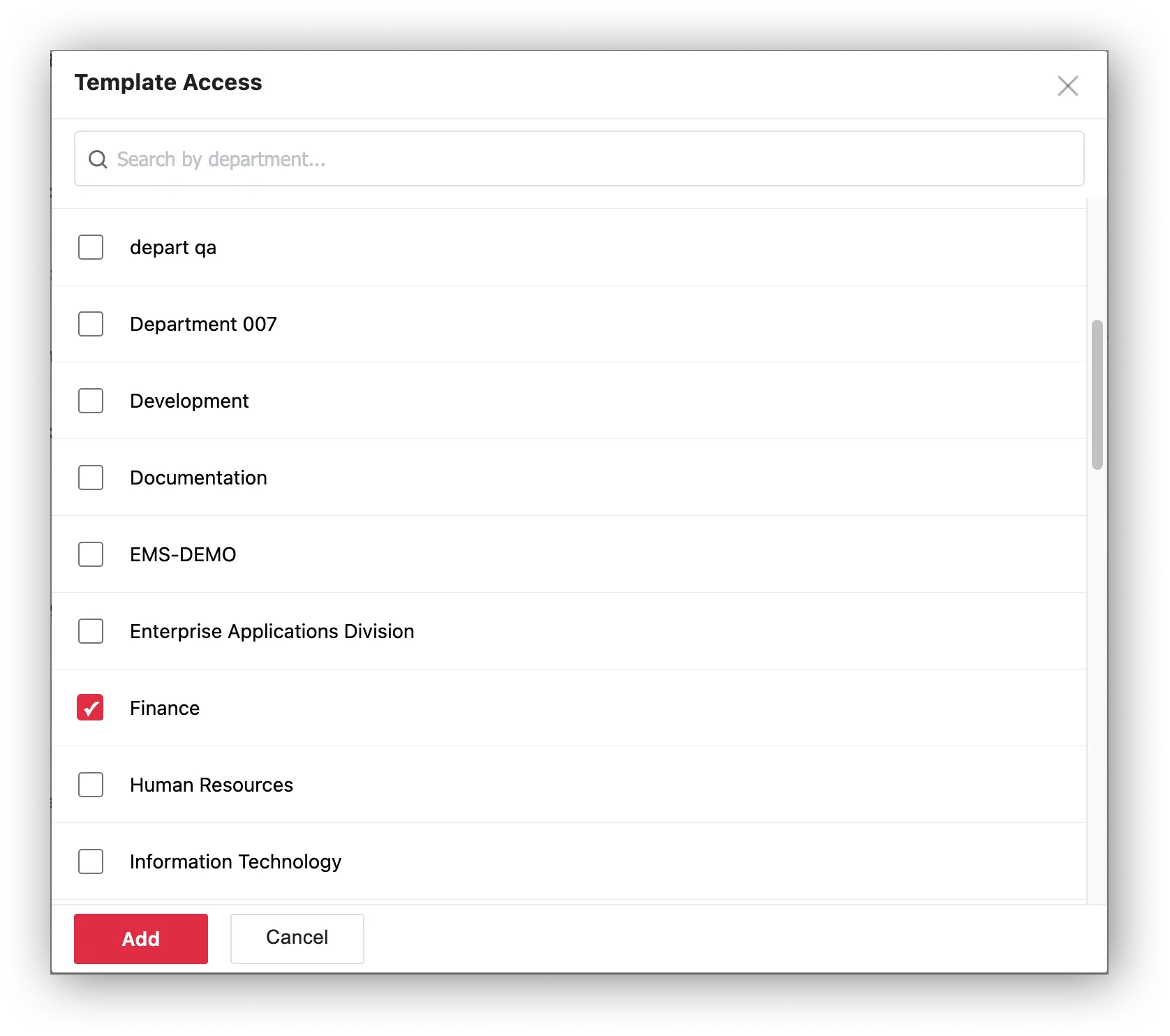Click the EMS-DEMO row label
Viewport: 1170px width, 1036px height.
(183, 554)
